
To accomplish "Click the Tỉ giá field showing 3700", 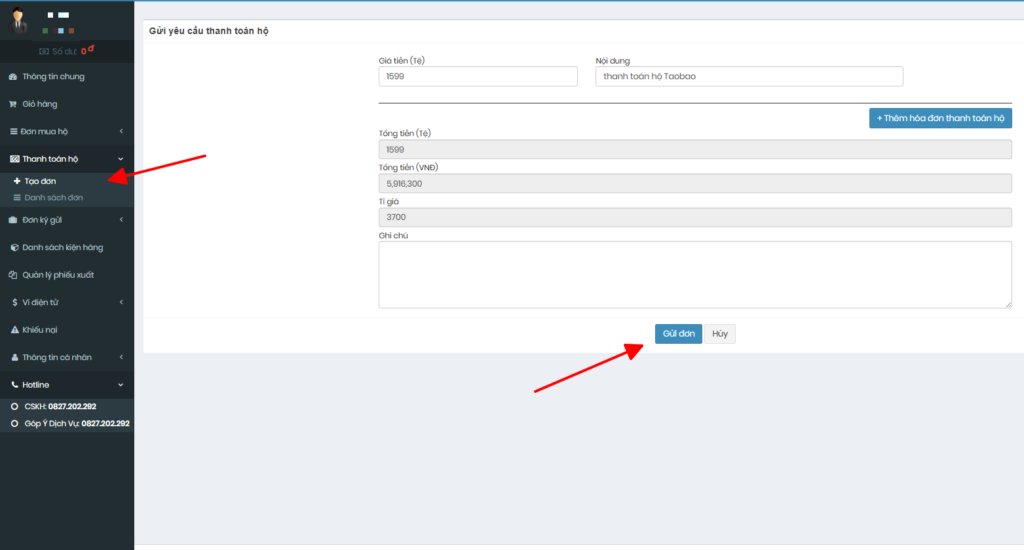I will click(696, 217).
